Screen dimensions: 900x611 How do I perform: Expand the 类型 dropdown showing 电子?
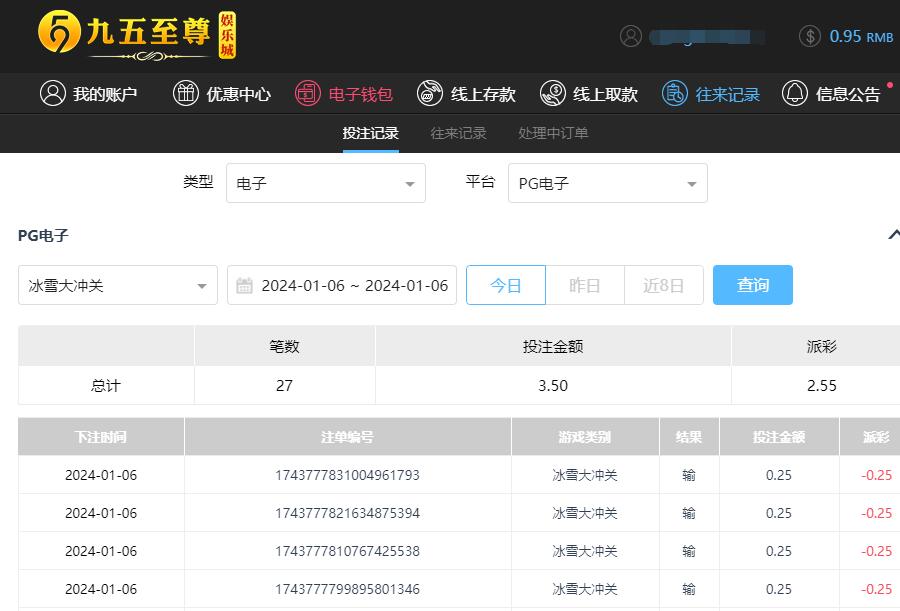(x=326, y=184)
